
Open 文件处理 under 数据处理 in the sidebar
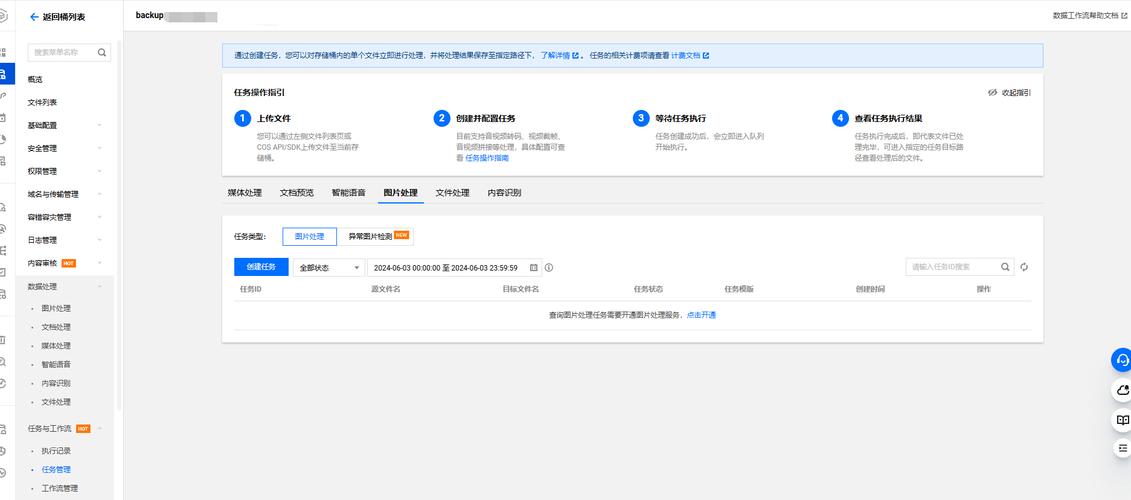tap(56, 402)
